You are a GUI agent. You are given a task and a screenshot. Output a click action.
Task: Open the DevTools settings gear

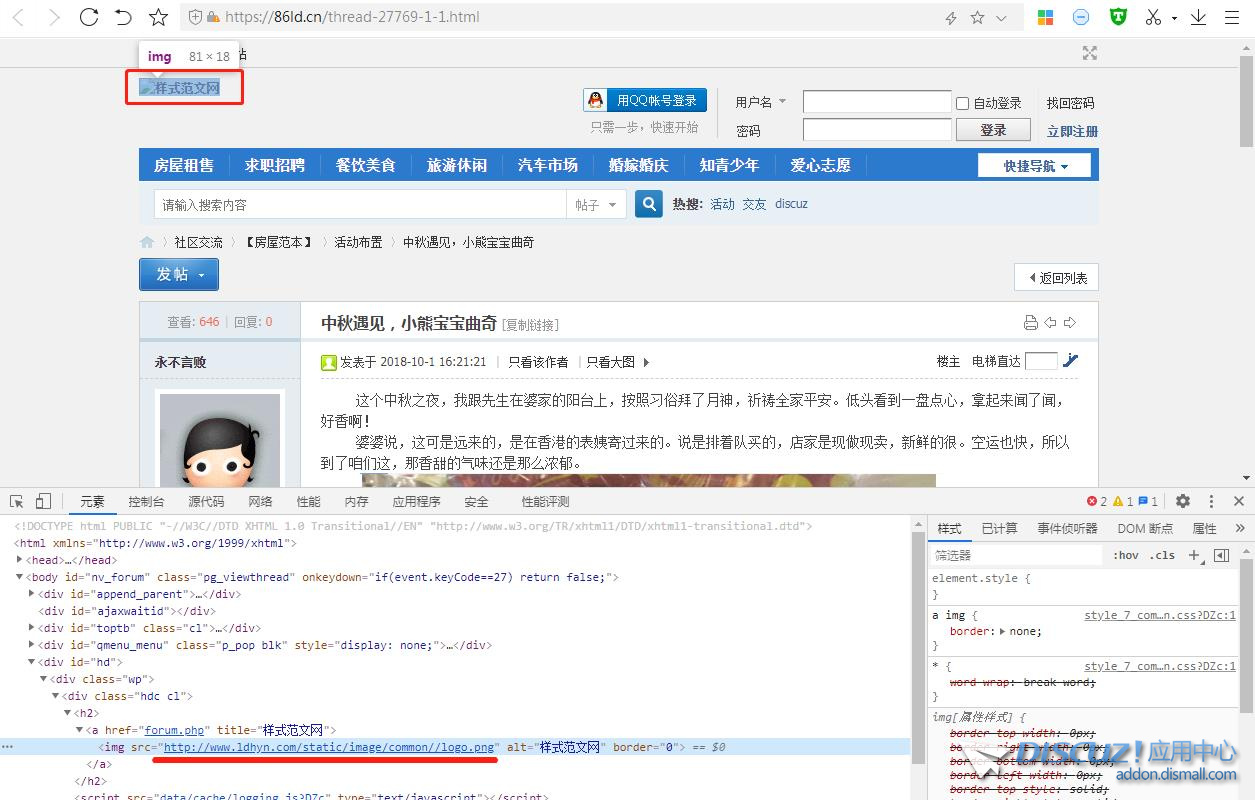pyautogui.click(x=1183, y=501)
